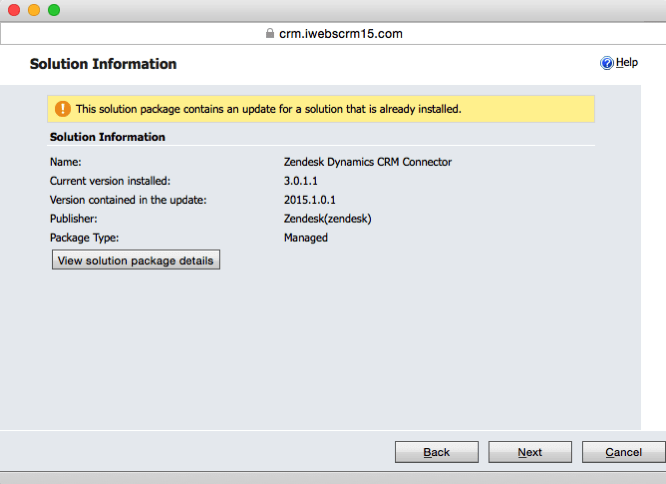Cancel the solution import dialog

click(624, 452)
